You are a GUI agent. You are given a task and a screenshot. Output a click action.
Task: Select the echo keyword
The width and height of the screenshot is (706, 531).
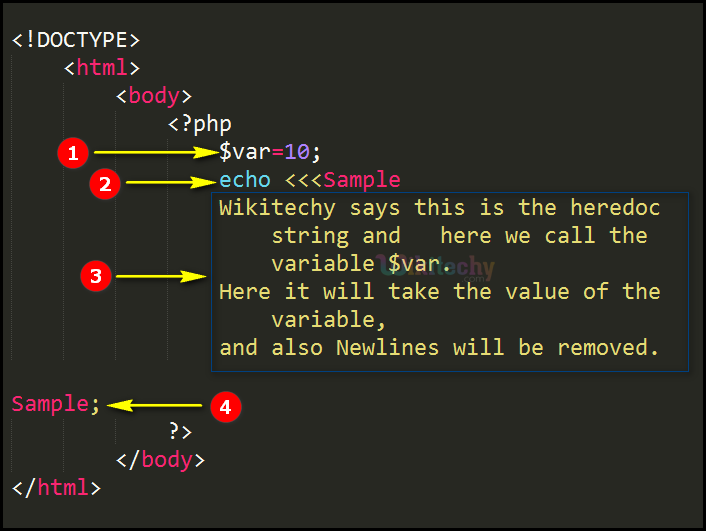pos(245,181)
